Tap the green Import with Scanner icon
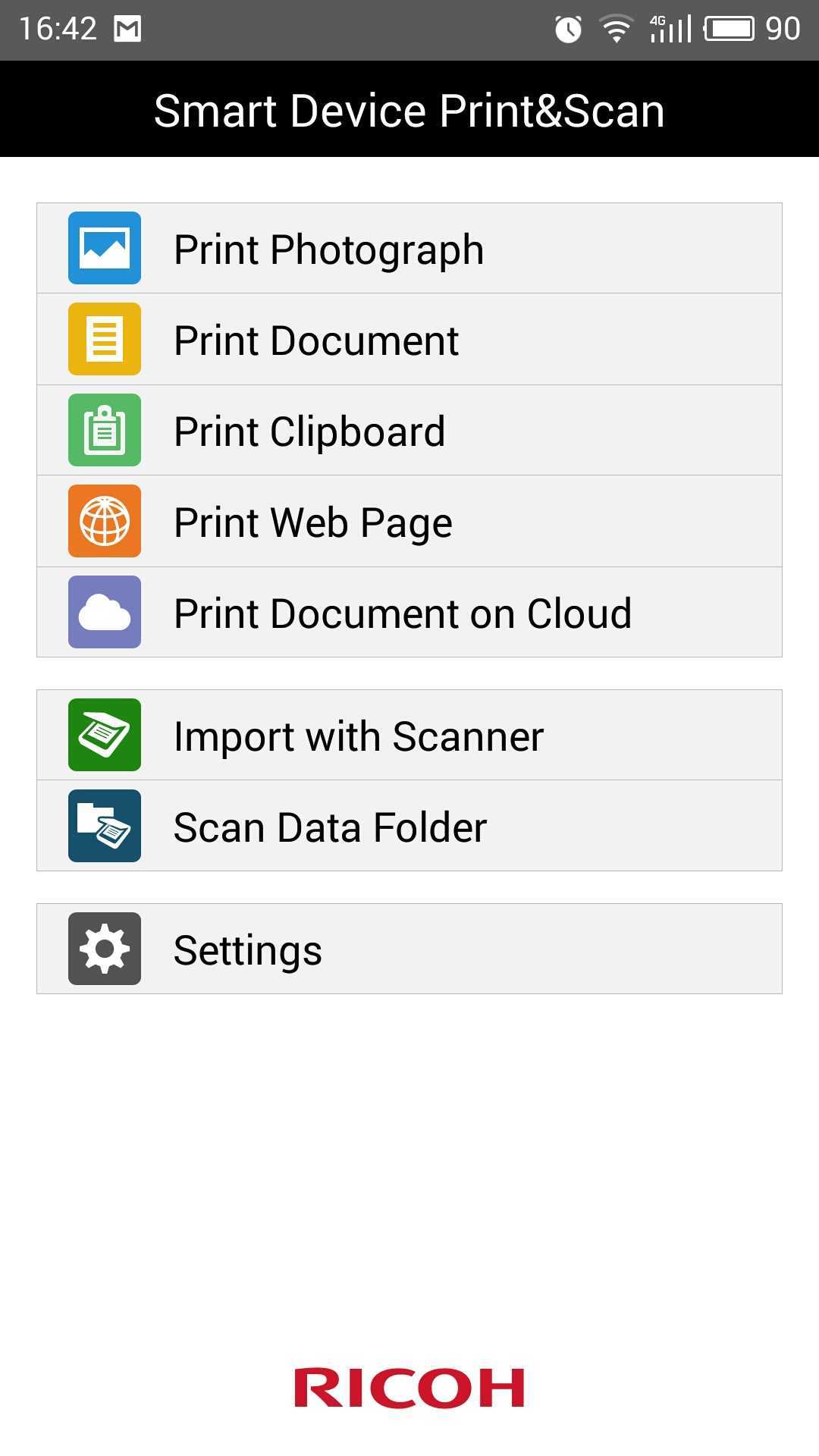The width and height of the screenshot is (819, 1456). 105,735
